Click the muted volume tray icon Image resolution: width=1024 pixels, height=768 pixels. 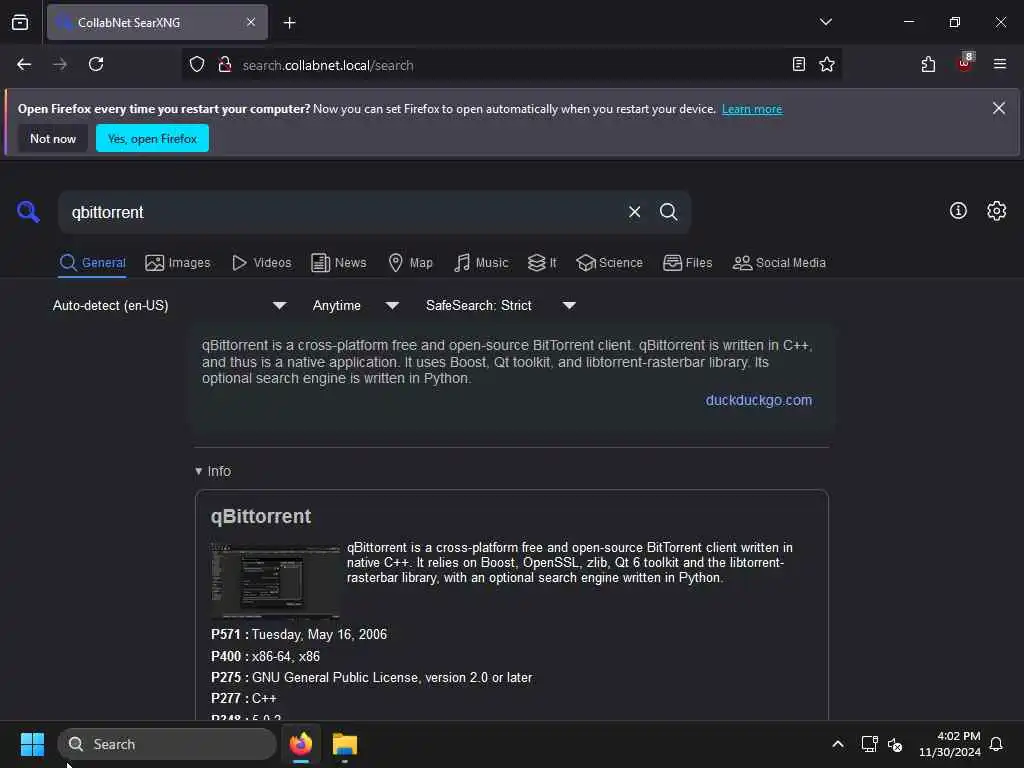click(895, 744)
